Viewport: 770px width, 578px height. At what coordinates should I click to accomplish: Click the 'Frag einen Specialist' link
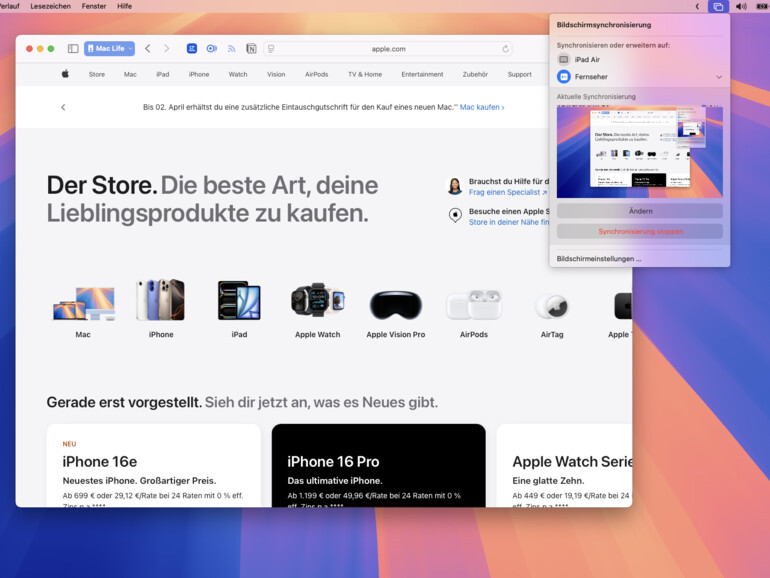pyautogui.click(x=508, y=192)
